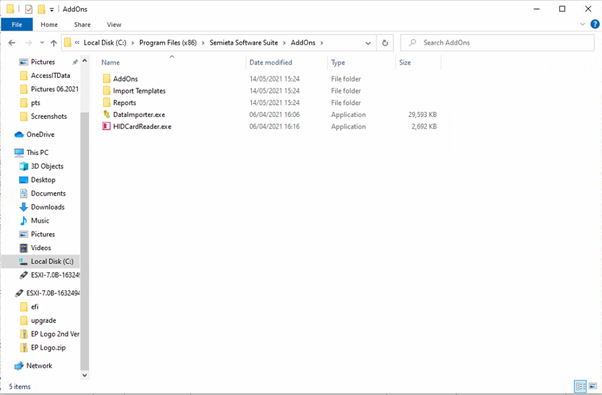Image resolution: width=602 pixels, height=395 pixels.
Task: Open Screenshots folder in sidebar
Action: coord(49,116)
